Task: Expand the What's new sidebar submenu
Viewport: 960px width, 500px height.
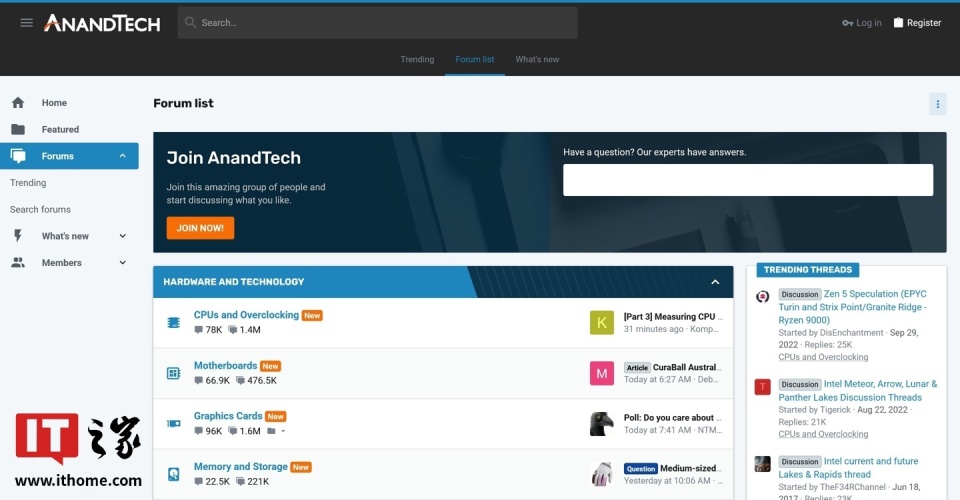Action: (123, 236)
